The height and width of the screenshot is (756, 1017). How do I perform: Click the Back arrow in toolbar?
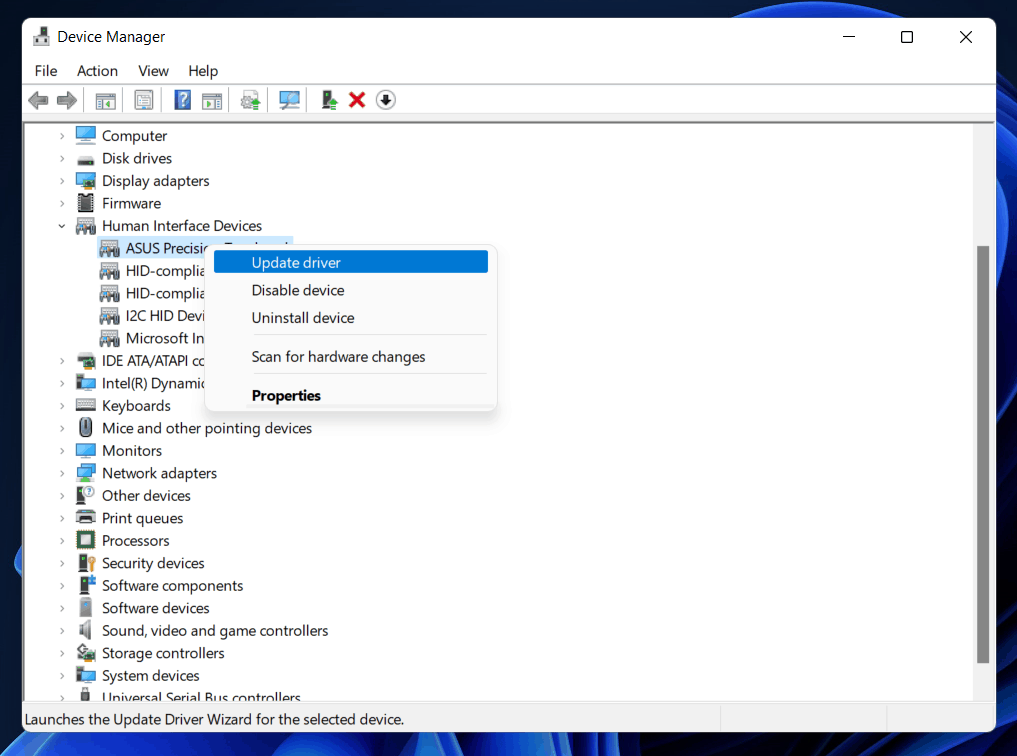(38, 100)
